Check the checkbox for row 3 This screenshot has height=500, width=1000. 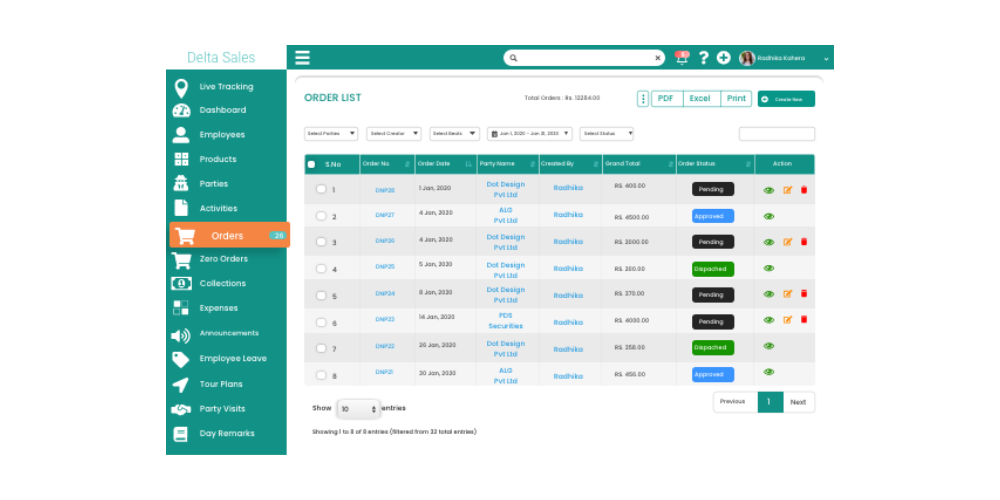(321, 242)
